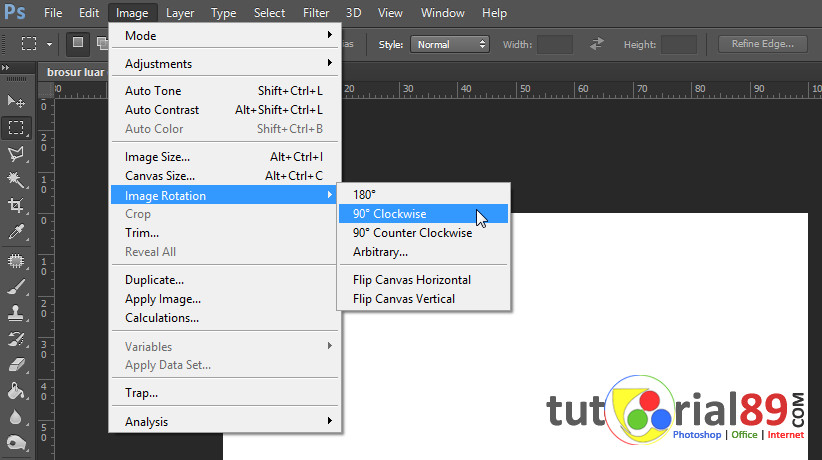
Task: Click the Height input field
Action: click(x=679, y=45)
